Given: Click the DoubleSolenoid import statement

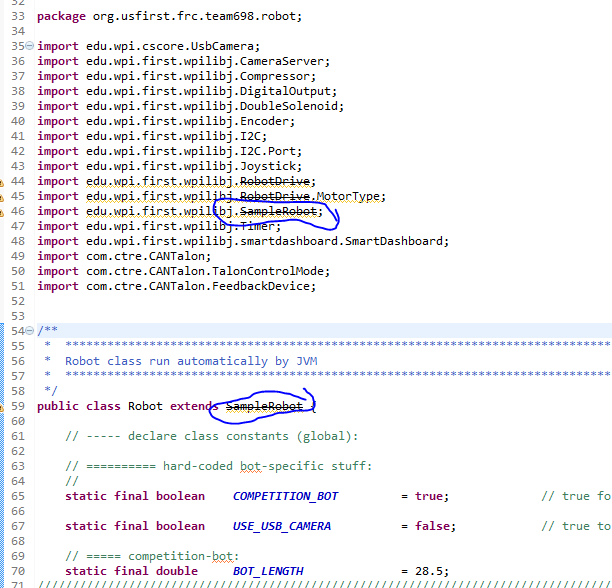Looking at the screenshot, I should click(190, 106).
